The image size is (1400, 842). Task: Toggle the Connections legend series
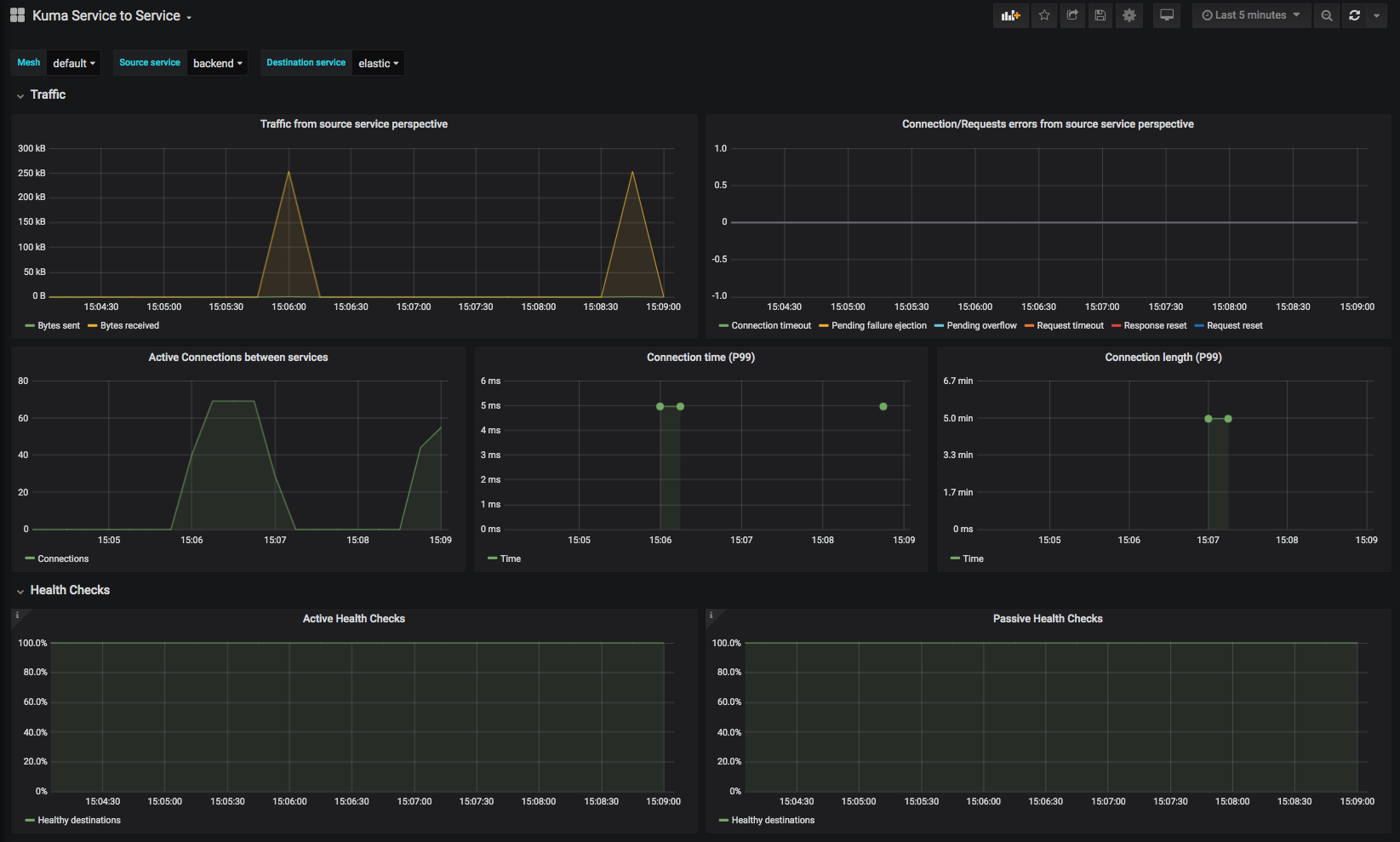pyautogui.click(x=61, y=558)
